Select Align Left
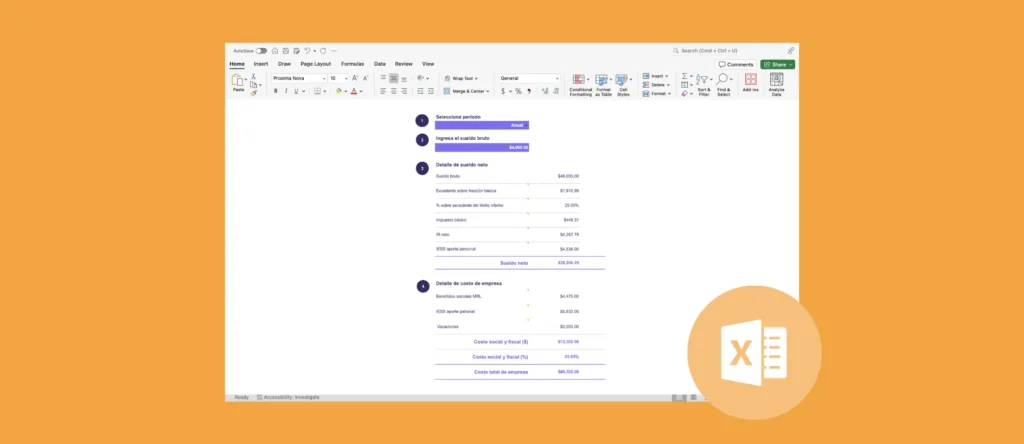This screenshot has height=444, width=1024. pyautogui.click(x=383, y=91)
